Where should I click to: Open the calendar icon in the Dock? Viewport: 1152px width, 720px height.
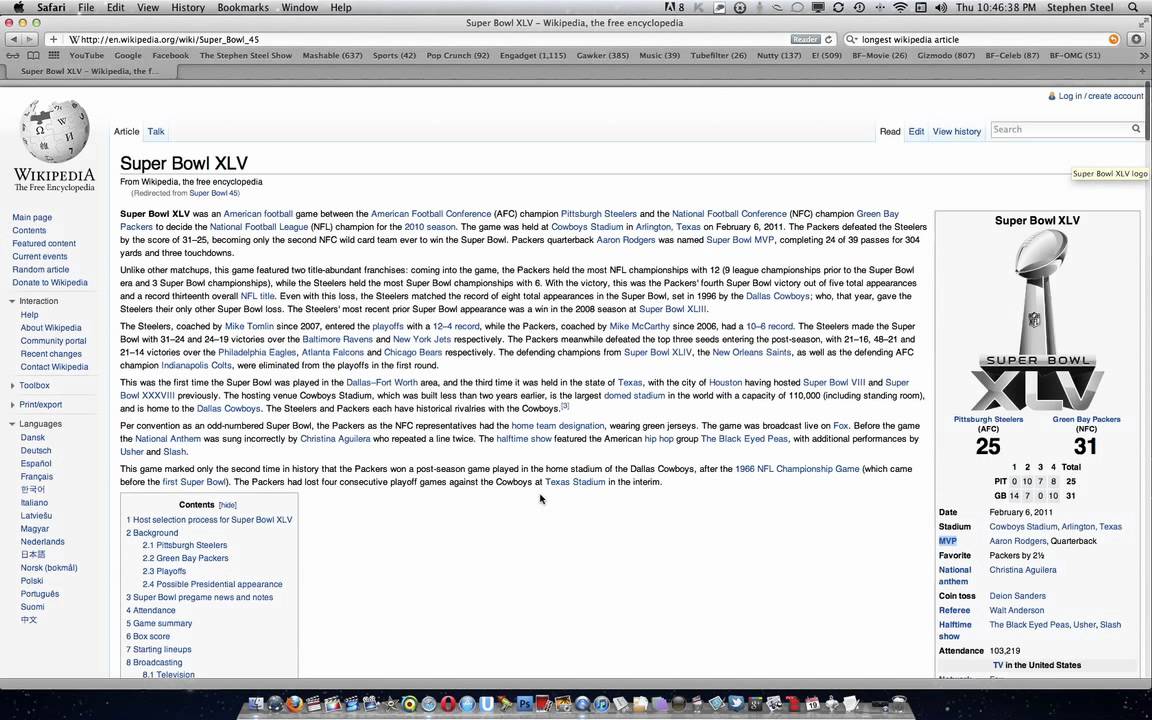[x=813, y=704]
